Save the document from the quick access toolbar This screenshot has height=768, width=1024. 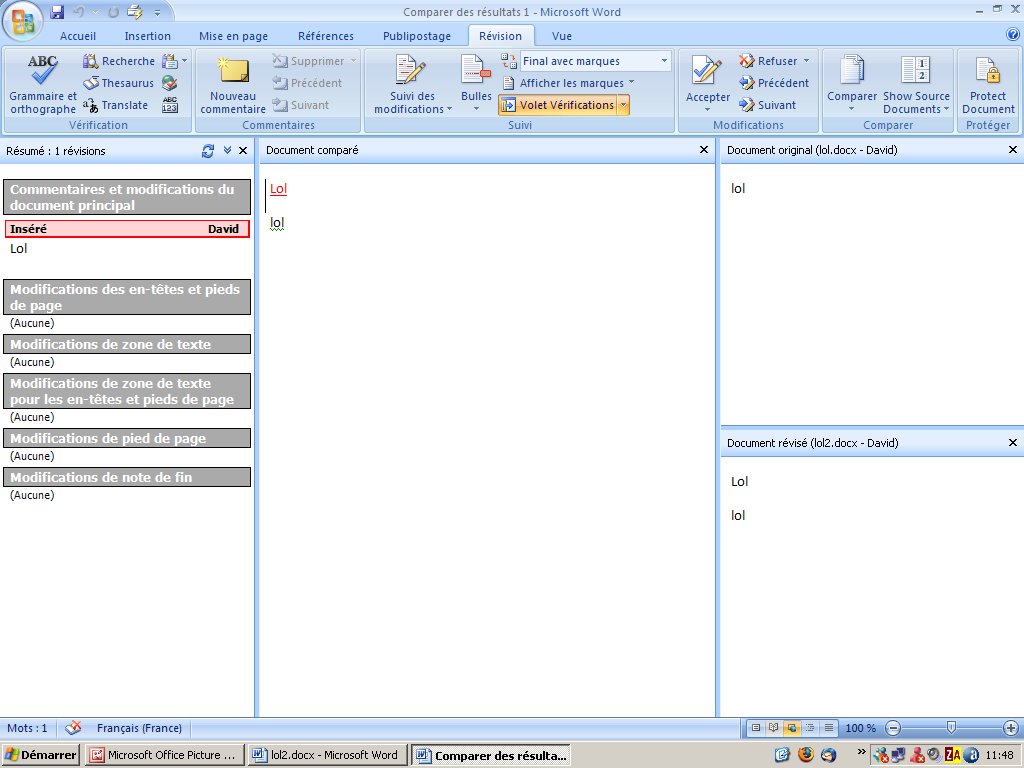coord(57,12)
